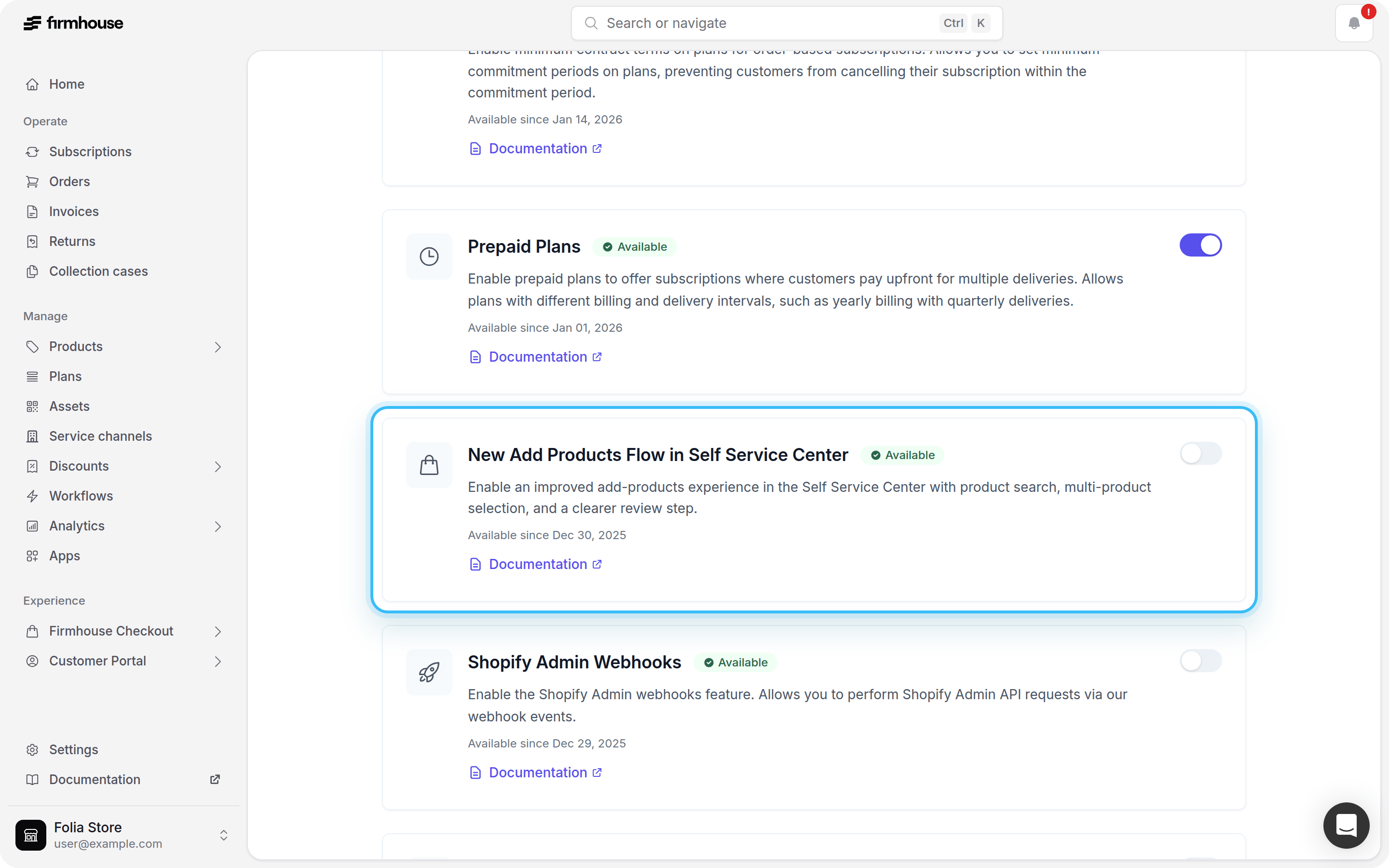
Task: Click the Discounts percent icon
Action: pyautogui.click(x=33, y=465)
